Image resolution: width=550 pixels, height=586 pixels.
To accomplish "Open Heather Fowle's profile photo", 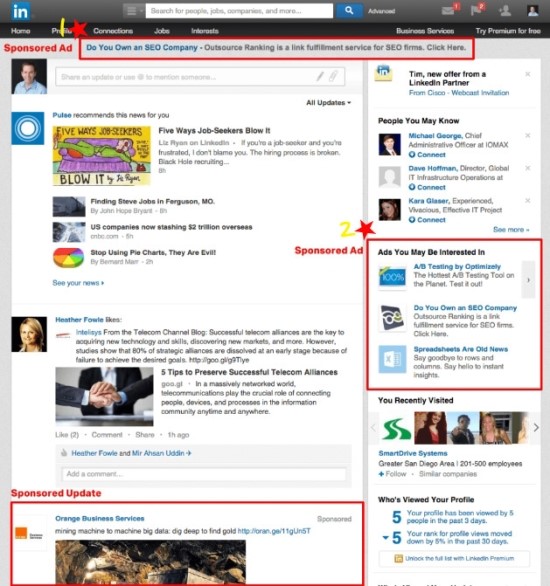I will pos(29,334).
